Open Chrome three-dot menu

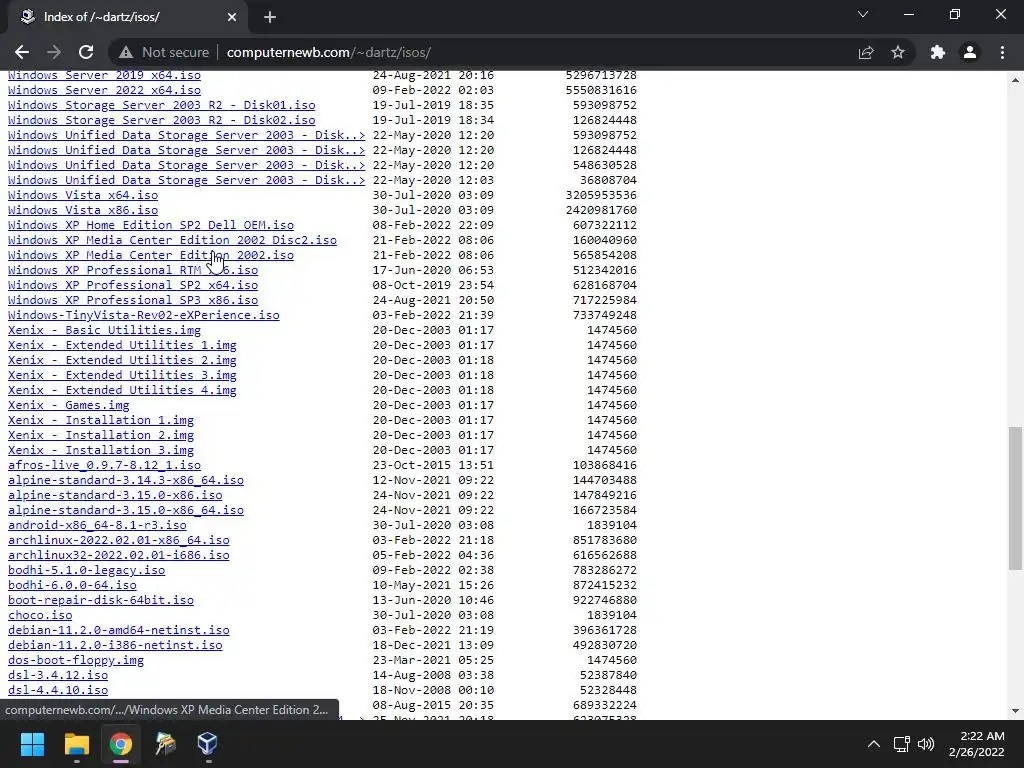pos(1002,52)
